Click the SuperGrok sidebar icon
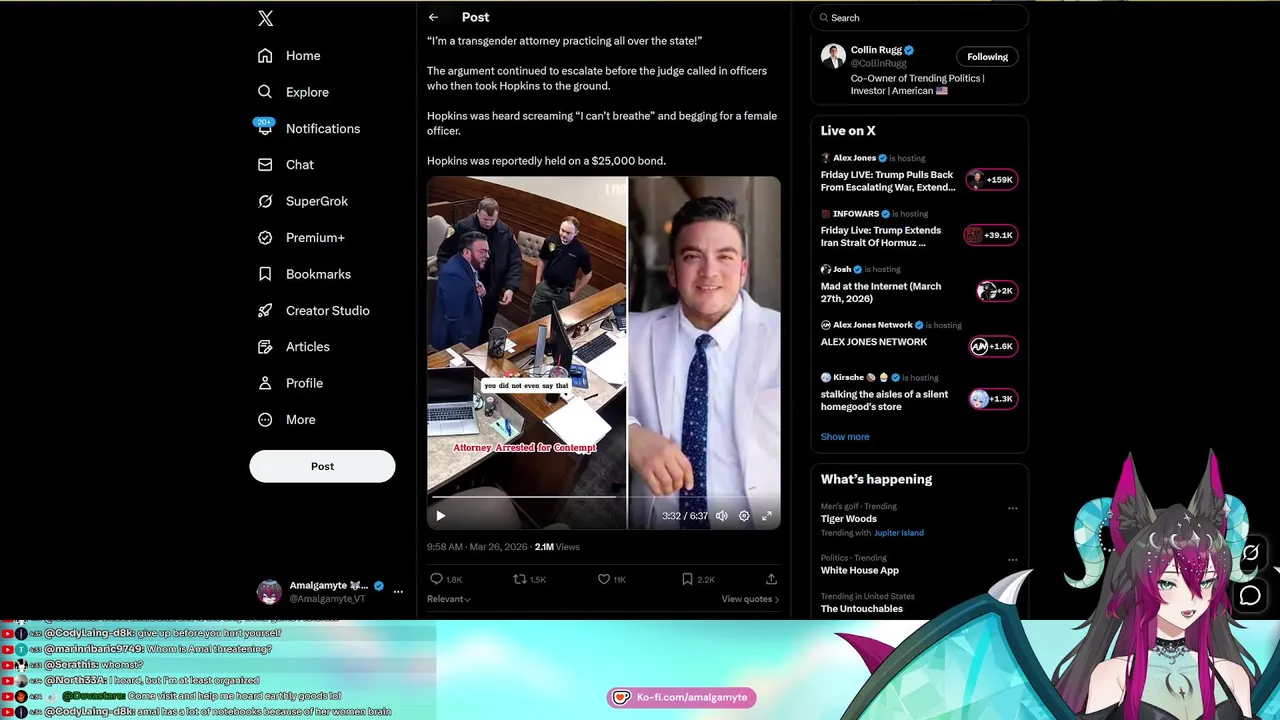 pyautogui.click(x=265, y=201)
